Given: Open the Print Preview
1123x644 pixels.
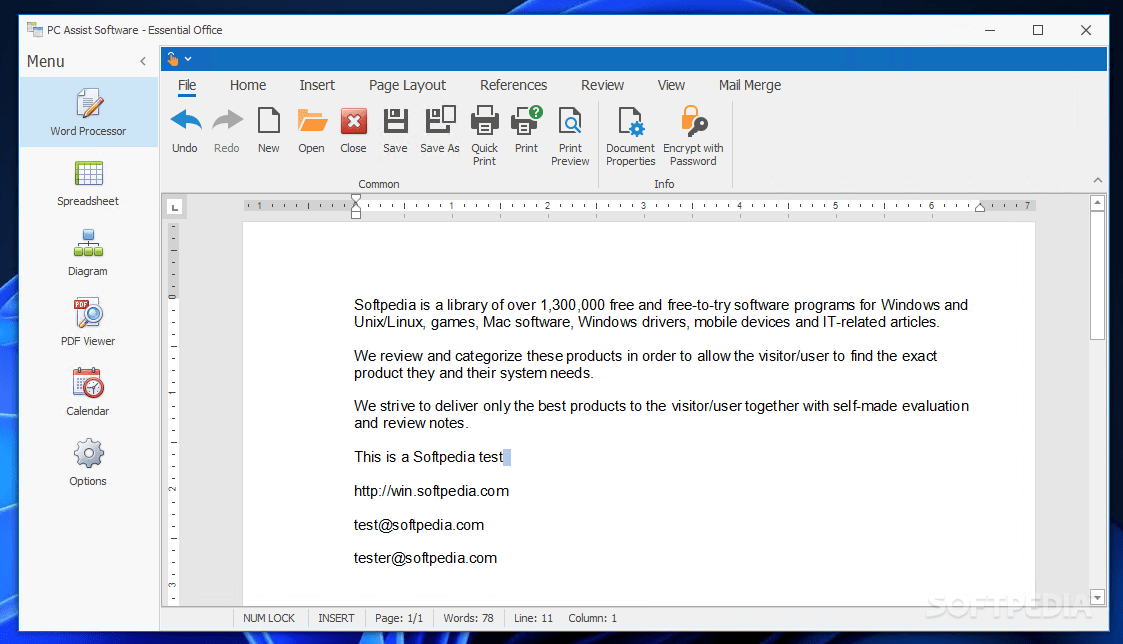Looking at the screenshot, I should (x=570, y=130).
